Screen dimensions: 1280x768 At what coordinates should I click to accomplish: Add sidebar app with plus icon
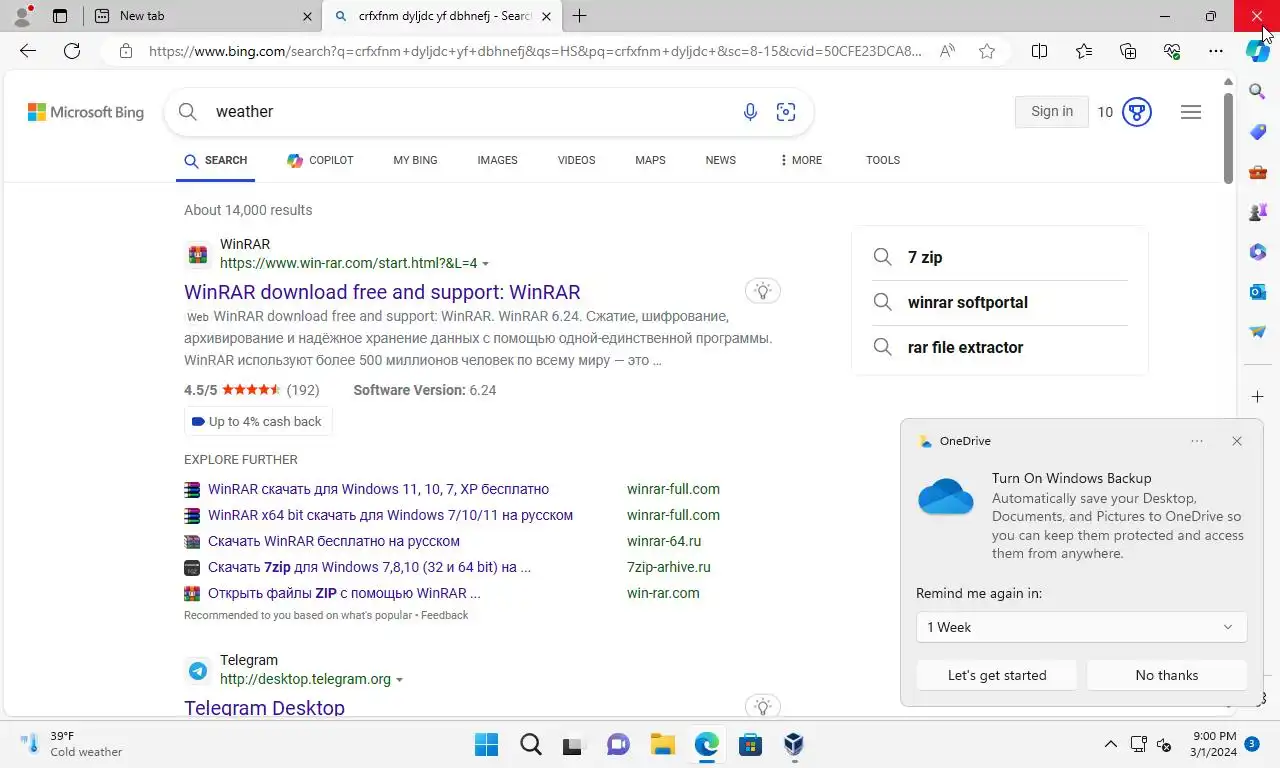pyautogui.click(x=1258, y=397)
